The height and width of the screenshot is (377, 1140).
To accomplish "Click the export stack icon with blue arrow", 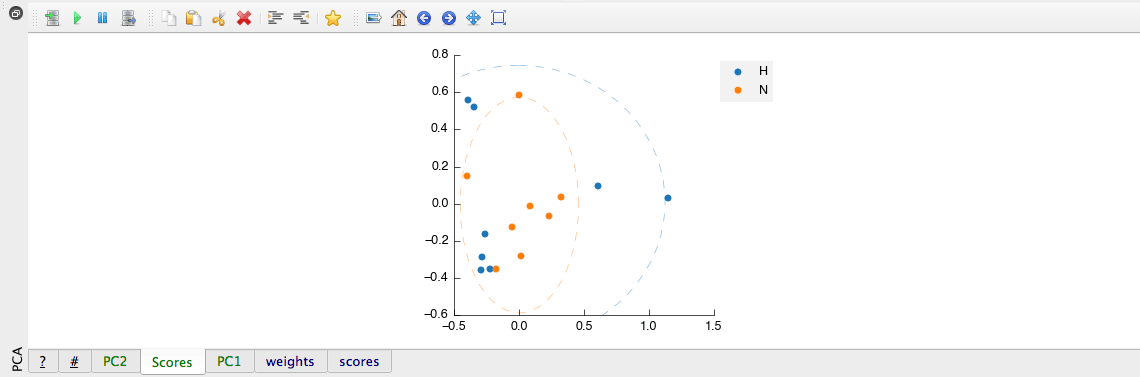I will [129, 18].
